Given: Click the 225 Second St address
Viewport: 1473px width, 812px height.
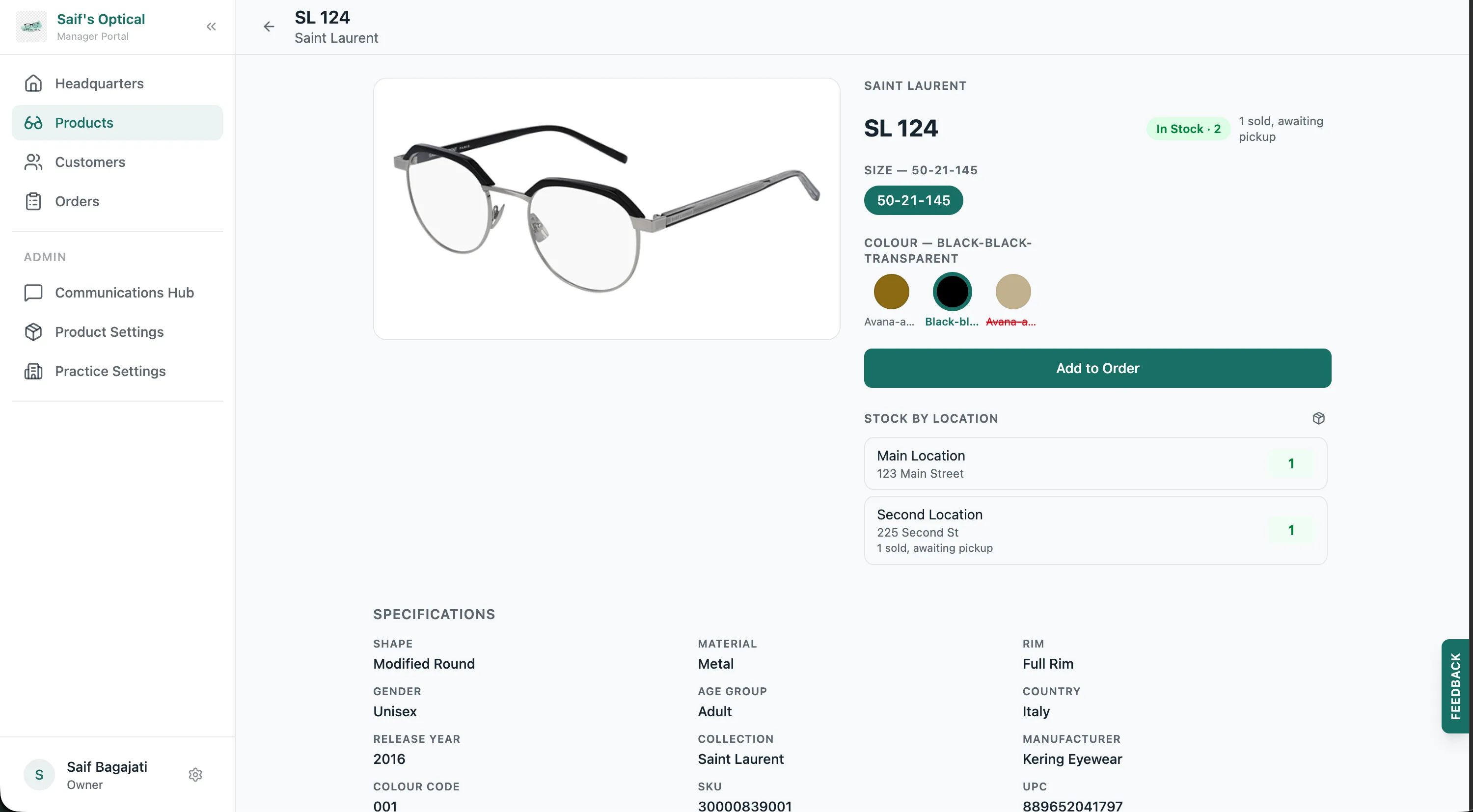Looking at the screenshot, I should (917, 532).
